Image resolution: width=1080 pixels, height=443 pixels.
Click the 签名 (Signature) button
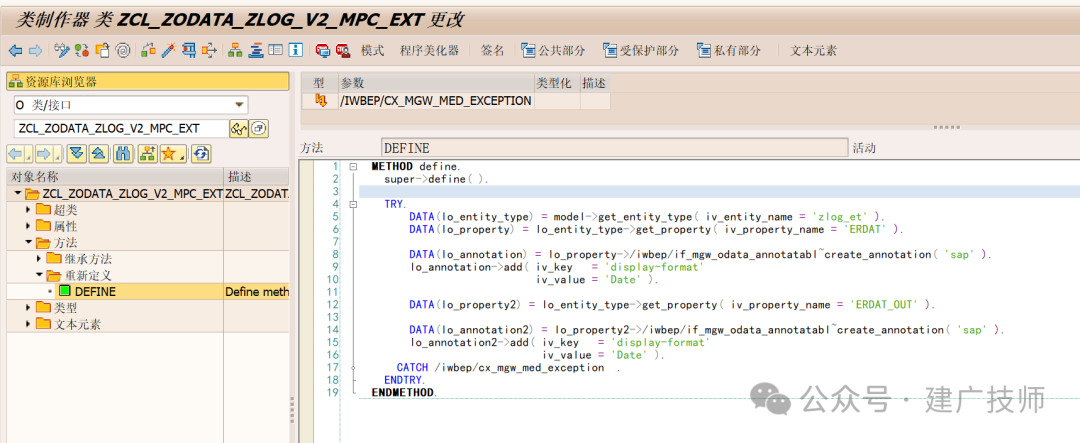(492, 50)
